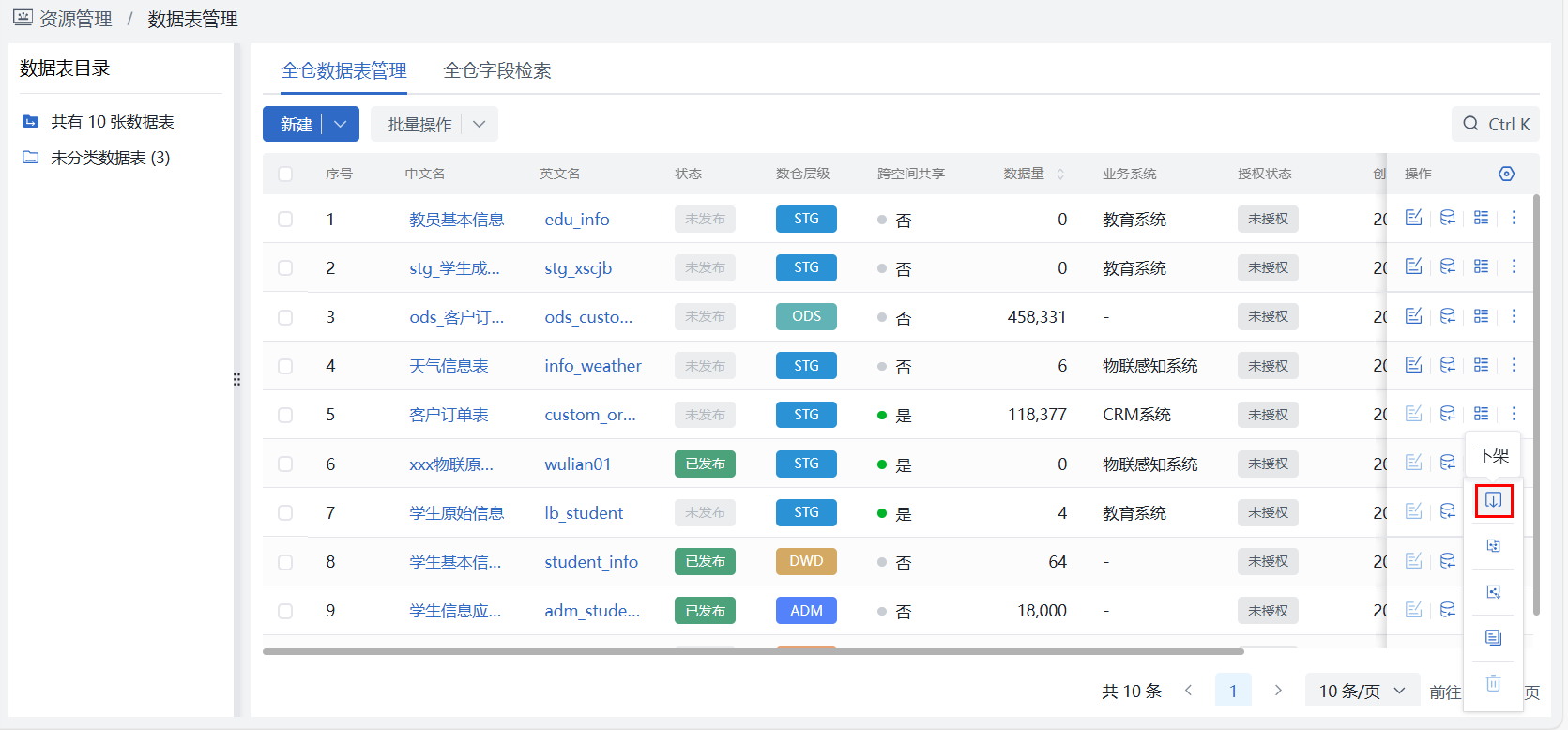1568x730 pixels.
Task: Open field list icon for 教员基本信息 row
Action: point(1481,218)
